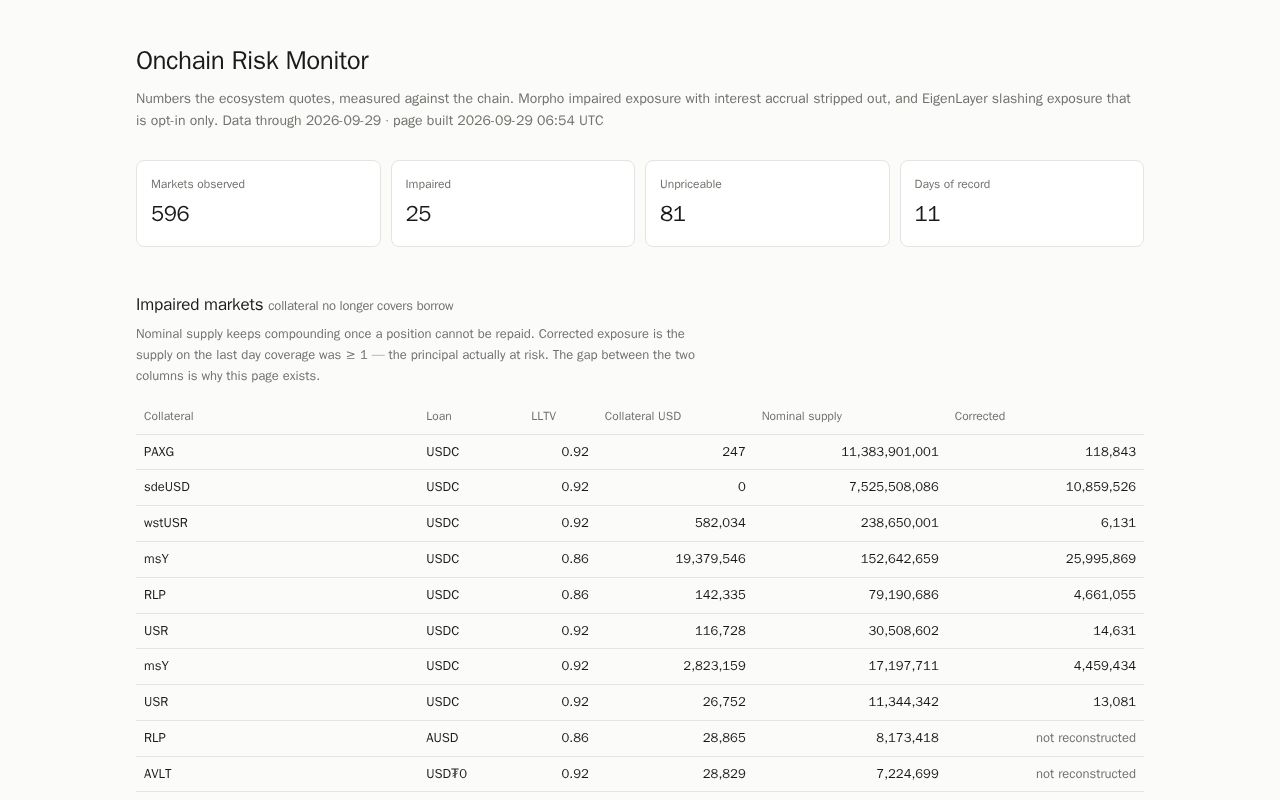The width and height of the screenshot is (1280, 800).
Task: Click collateral USD value 116,728
Action: tap(720, 631)
